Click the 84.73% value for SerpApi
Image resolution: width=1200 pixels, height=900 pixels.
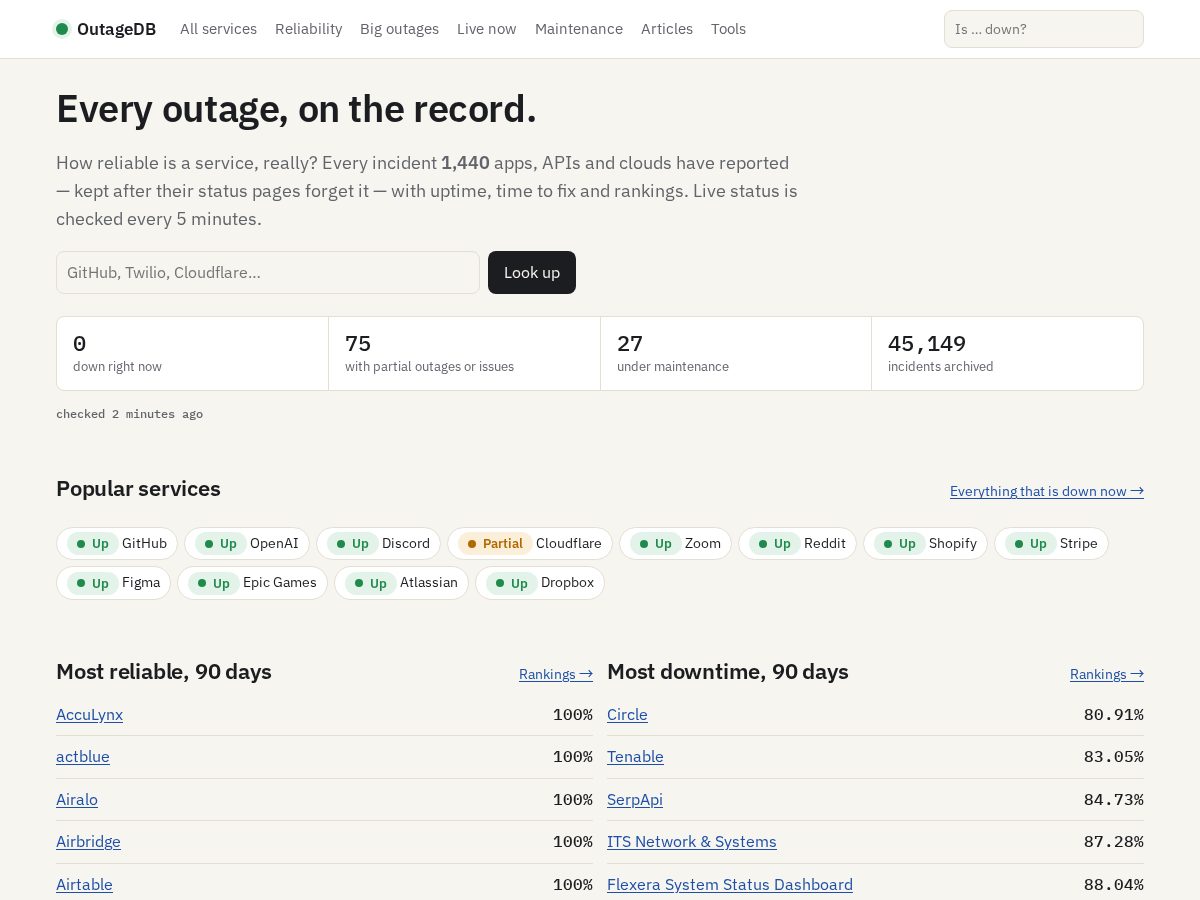(x=1113, y=799)
